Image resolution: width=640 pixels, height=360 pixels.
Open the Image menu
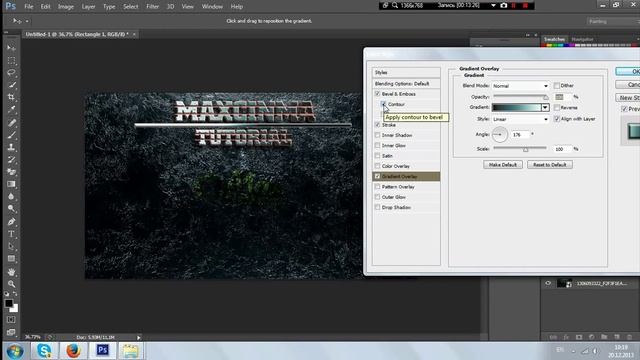pos(66,7)
